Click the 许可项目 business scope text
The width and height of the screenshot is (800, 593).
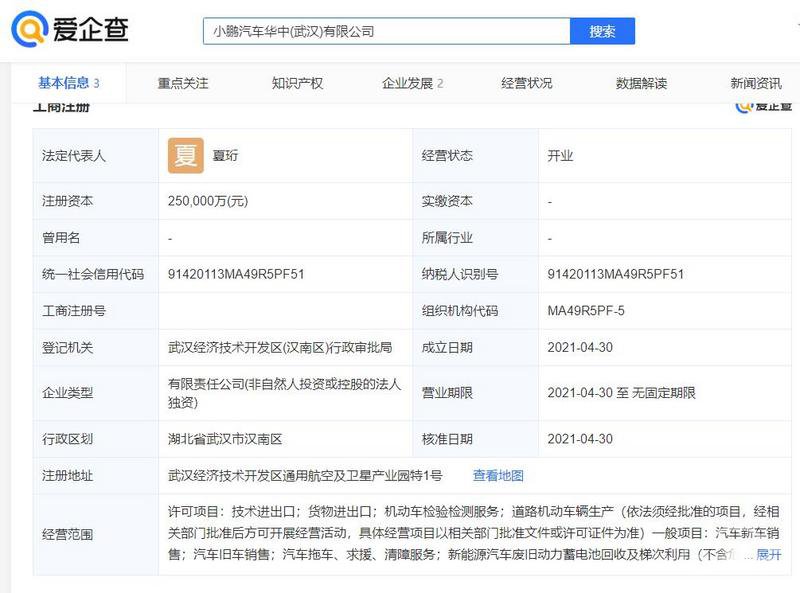pyautogui.click(x=474, y=533)
